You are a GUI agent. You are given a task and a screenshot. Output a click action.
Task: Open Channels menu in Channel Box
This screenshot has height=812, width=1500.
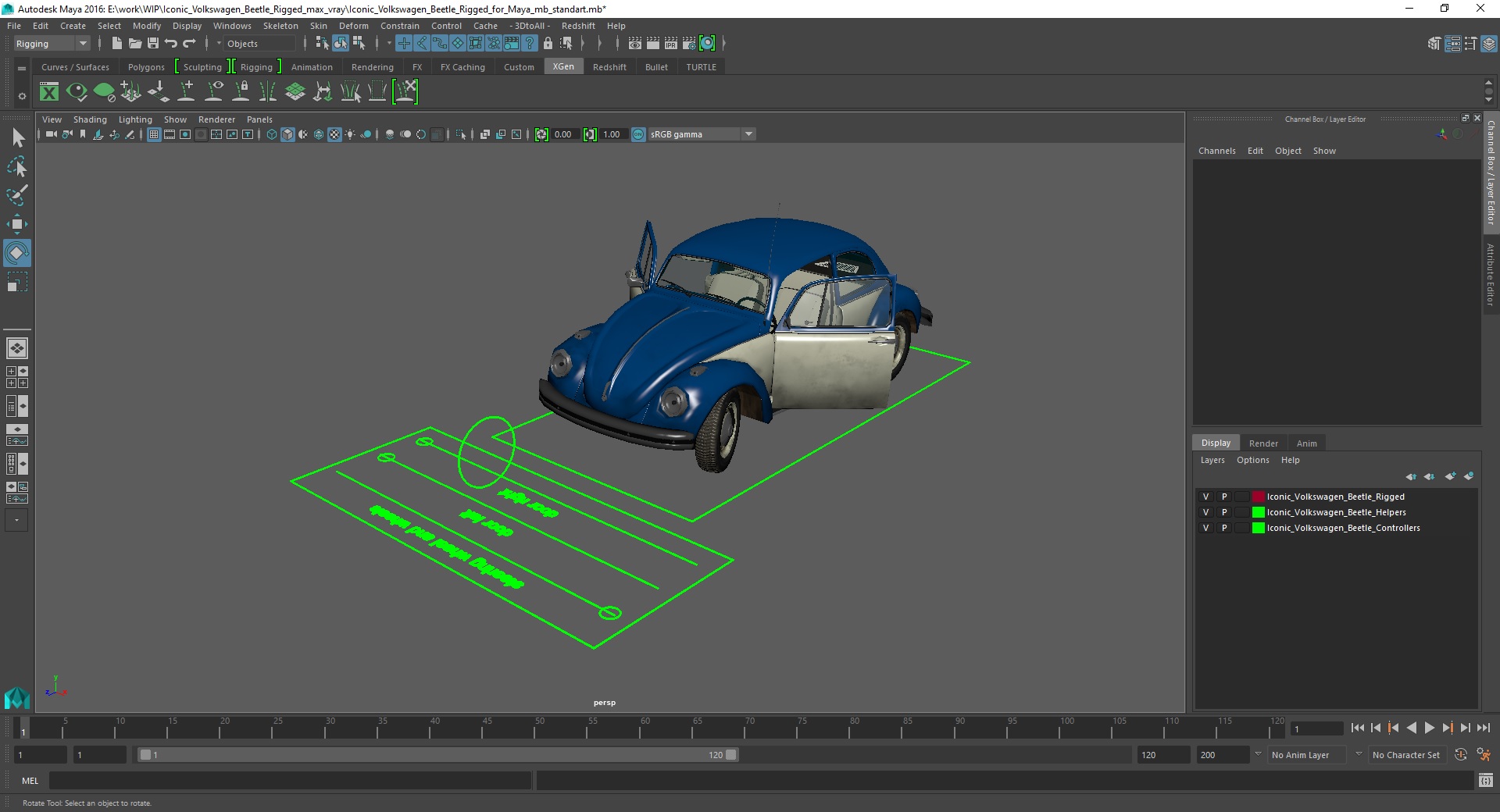pyautogui.click(x=1216, y=151)
